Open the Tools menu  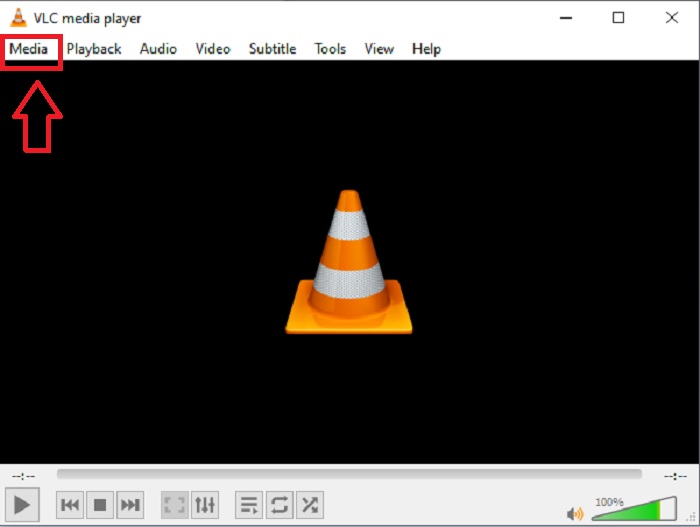[330, 49]
